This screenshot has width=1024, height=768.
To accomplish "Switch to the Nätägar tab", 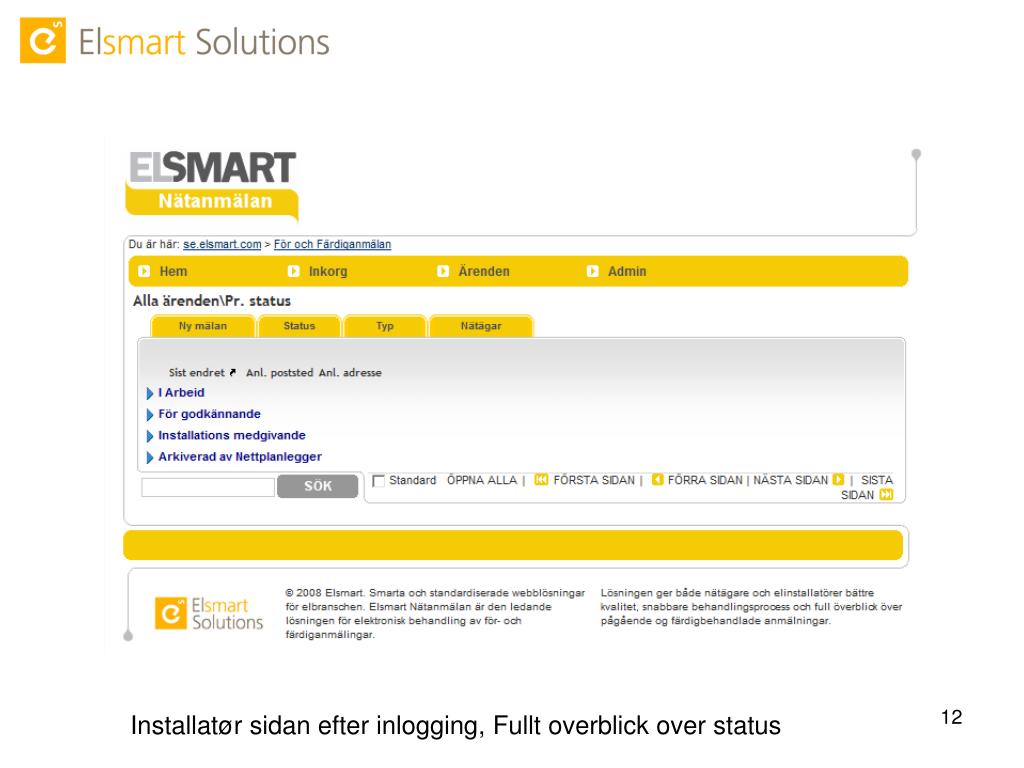I will (x=481, y=326).
